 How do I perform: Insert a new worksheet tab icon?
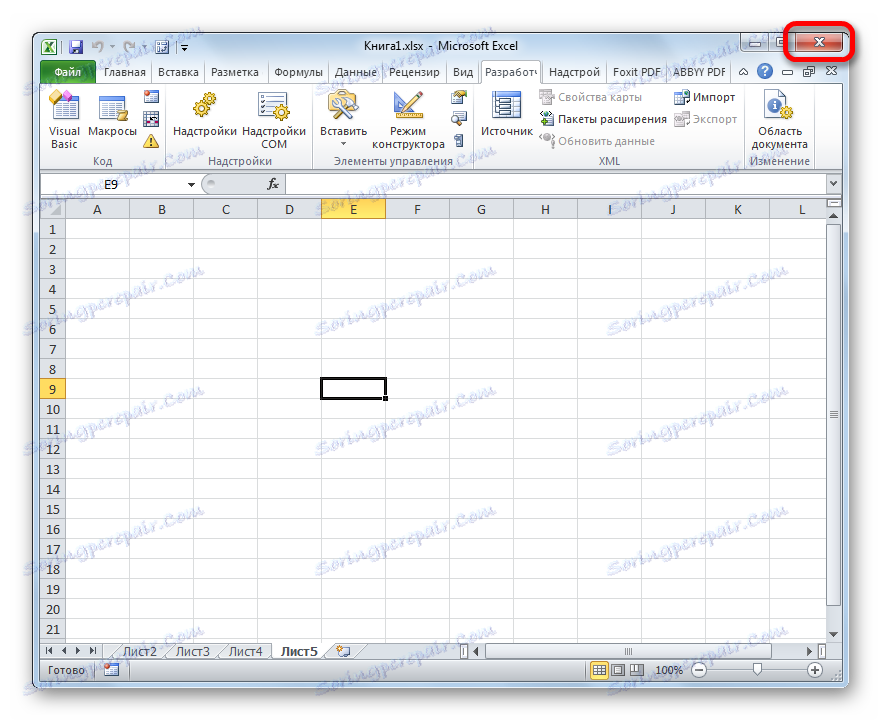(343, 651)
